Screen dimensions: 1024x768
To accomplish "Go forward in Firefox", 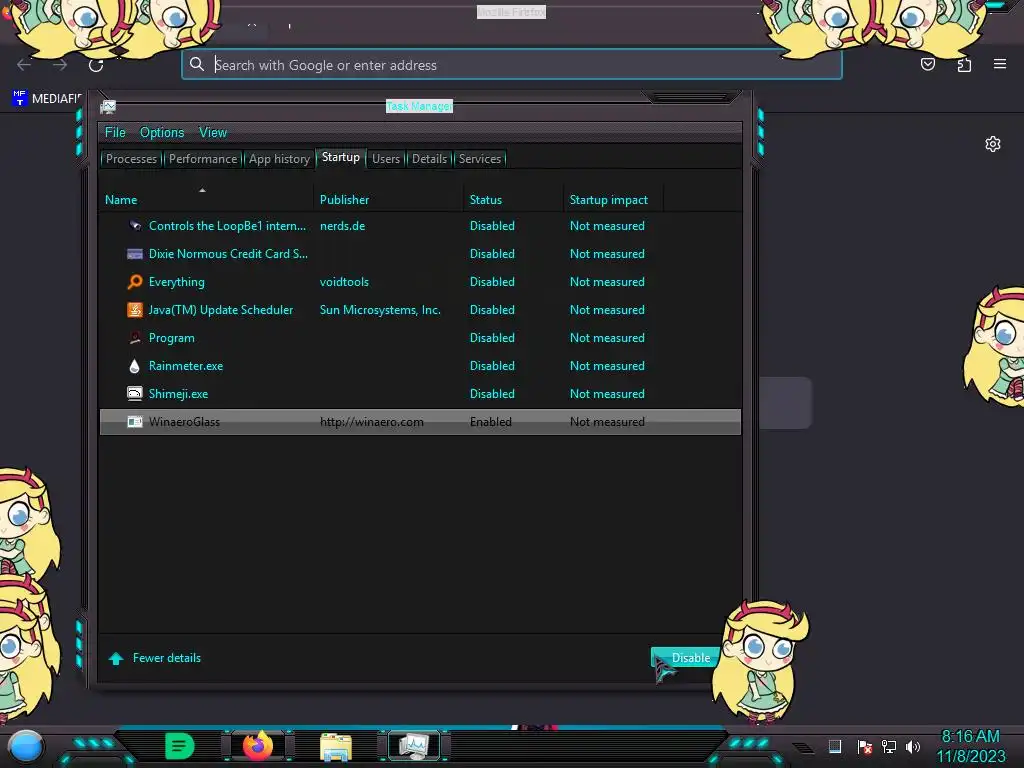I will [60, 65].
